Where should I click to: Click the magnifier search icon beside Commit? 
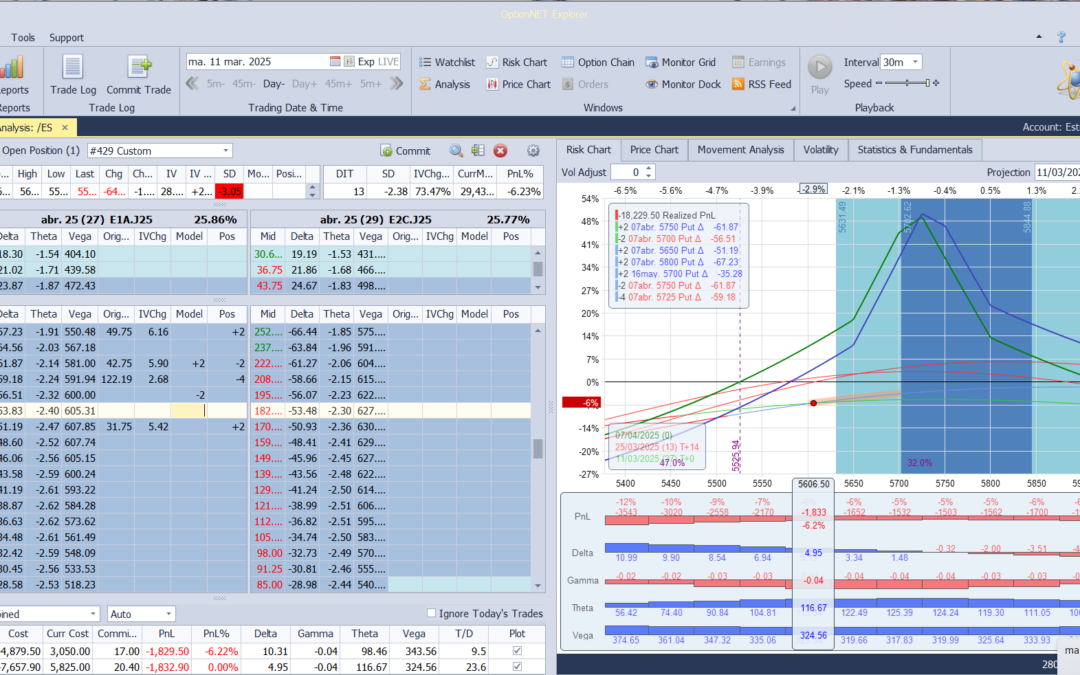point(456,151)
